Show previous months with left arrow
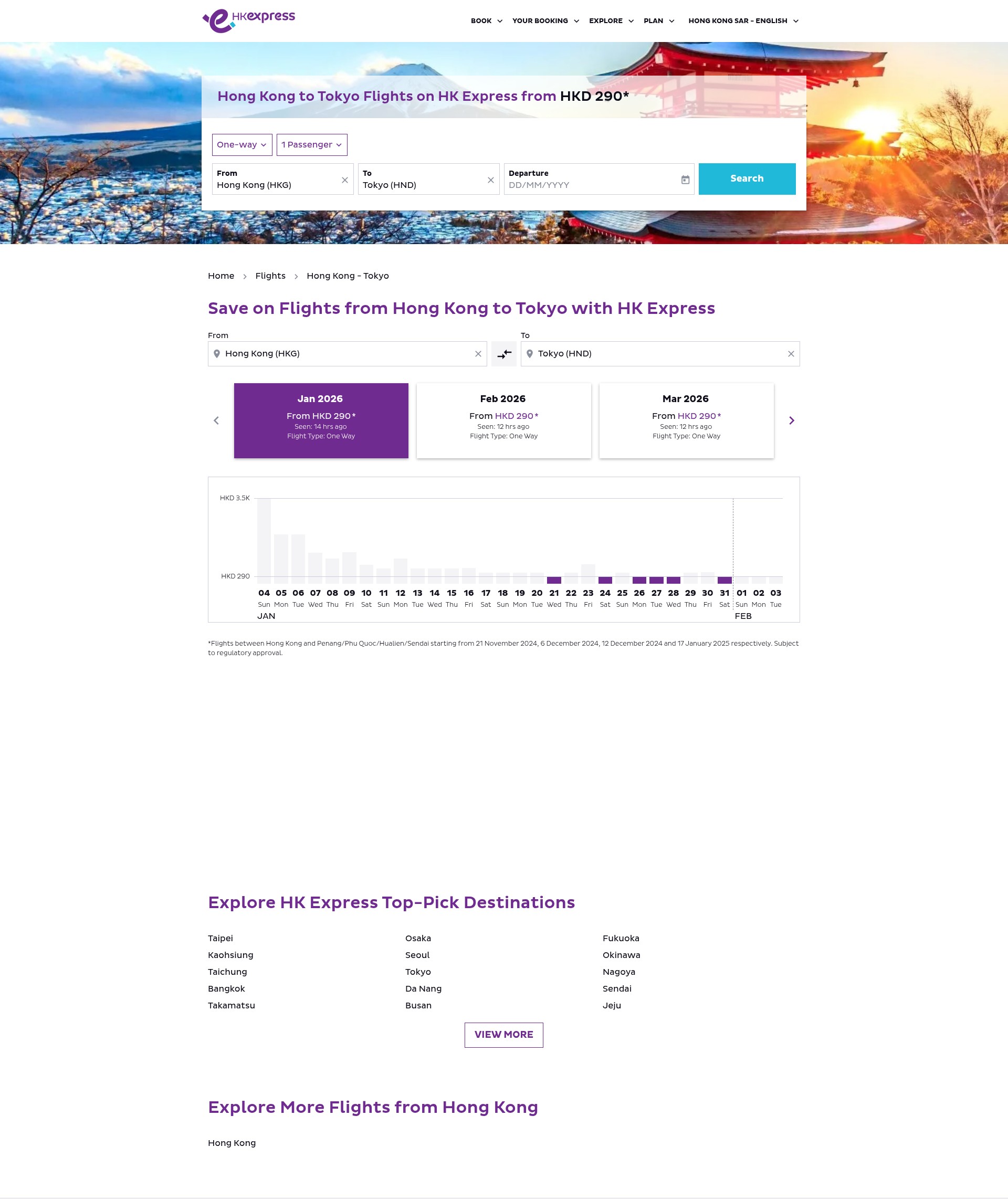 pyautogui.click(x=216, y=420)
